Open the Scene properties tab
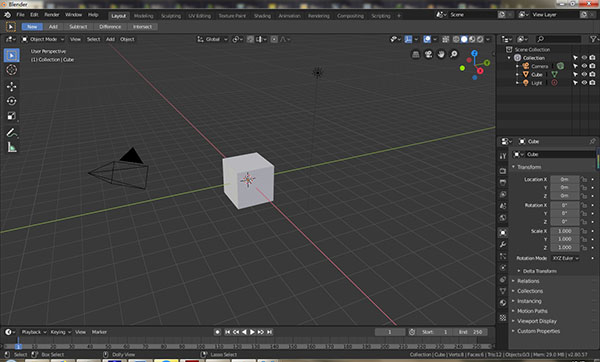 pos(503,206)
